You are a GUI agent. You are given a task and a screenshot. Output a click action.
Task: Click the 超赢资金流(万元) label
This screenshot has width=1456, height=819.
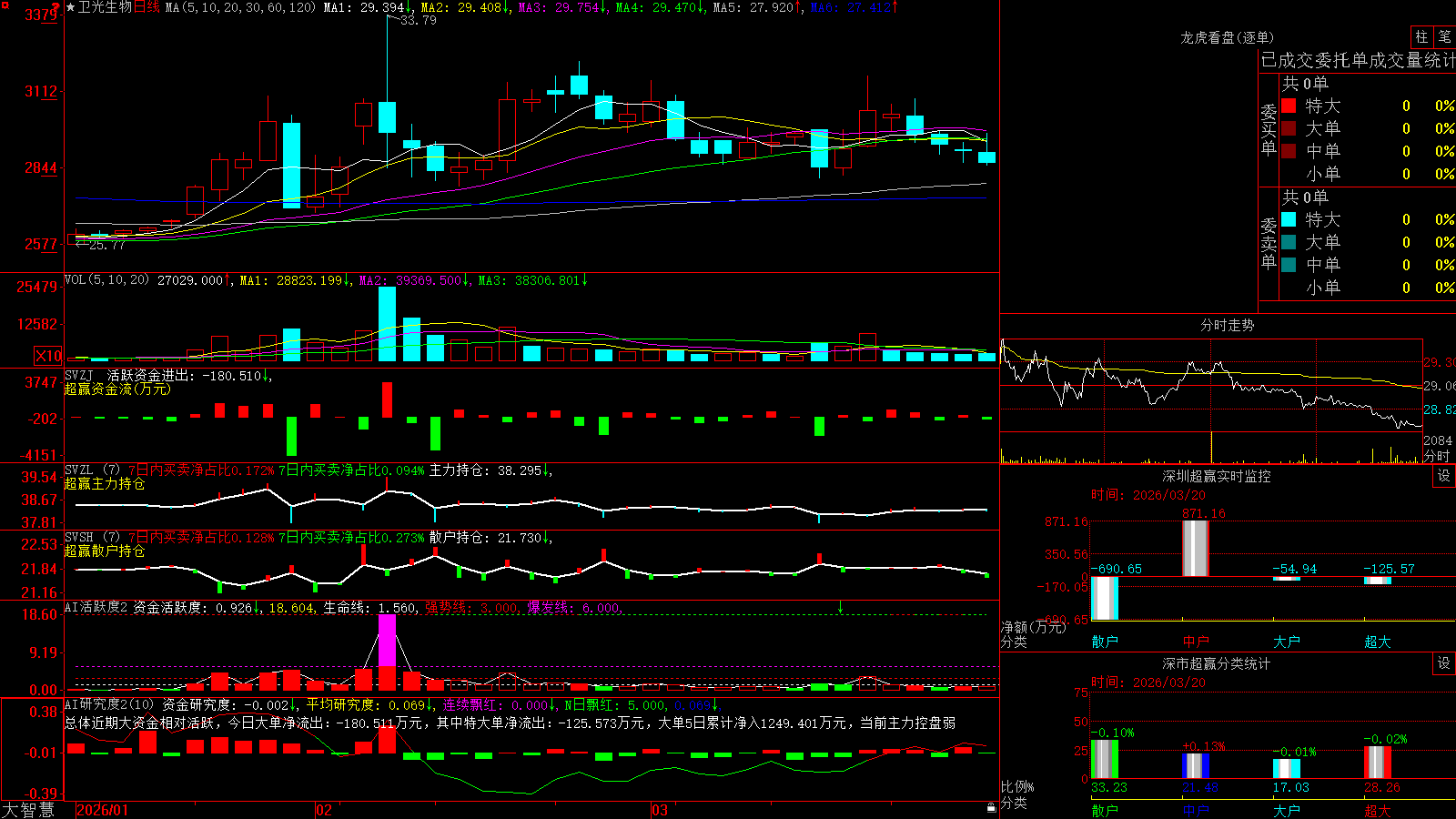[x=117, y=389]
